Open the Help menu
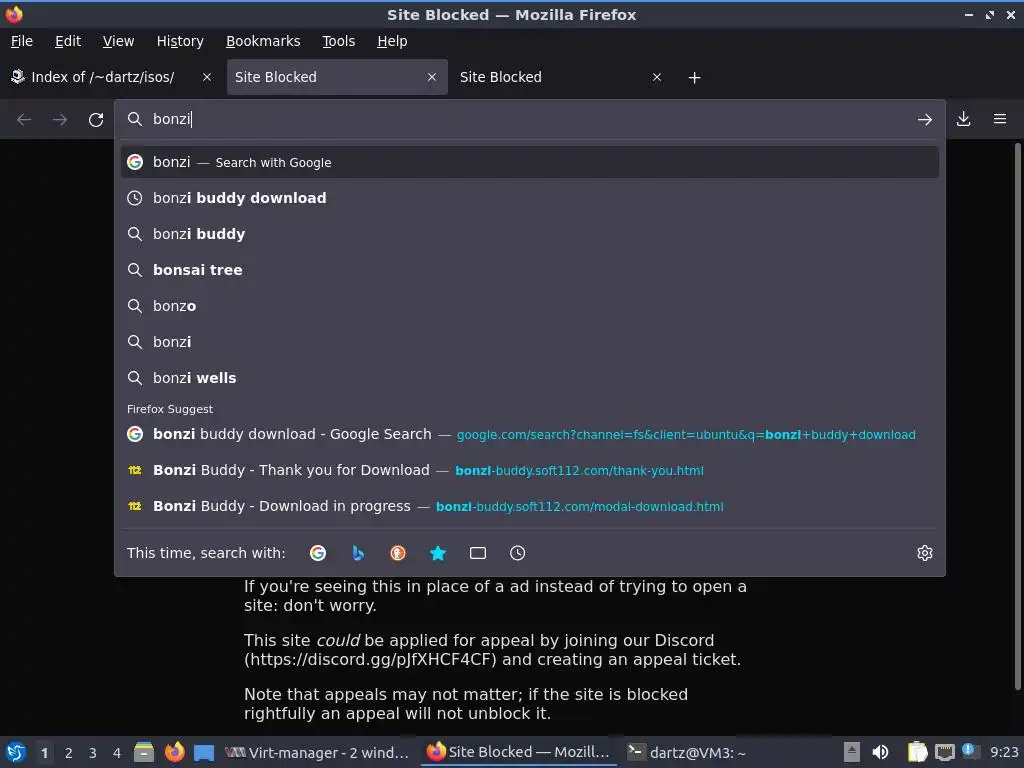The width and height of the screenshot is (1024, 768). point(392,41)
